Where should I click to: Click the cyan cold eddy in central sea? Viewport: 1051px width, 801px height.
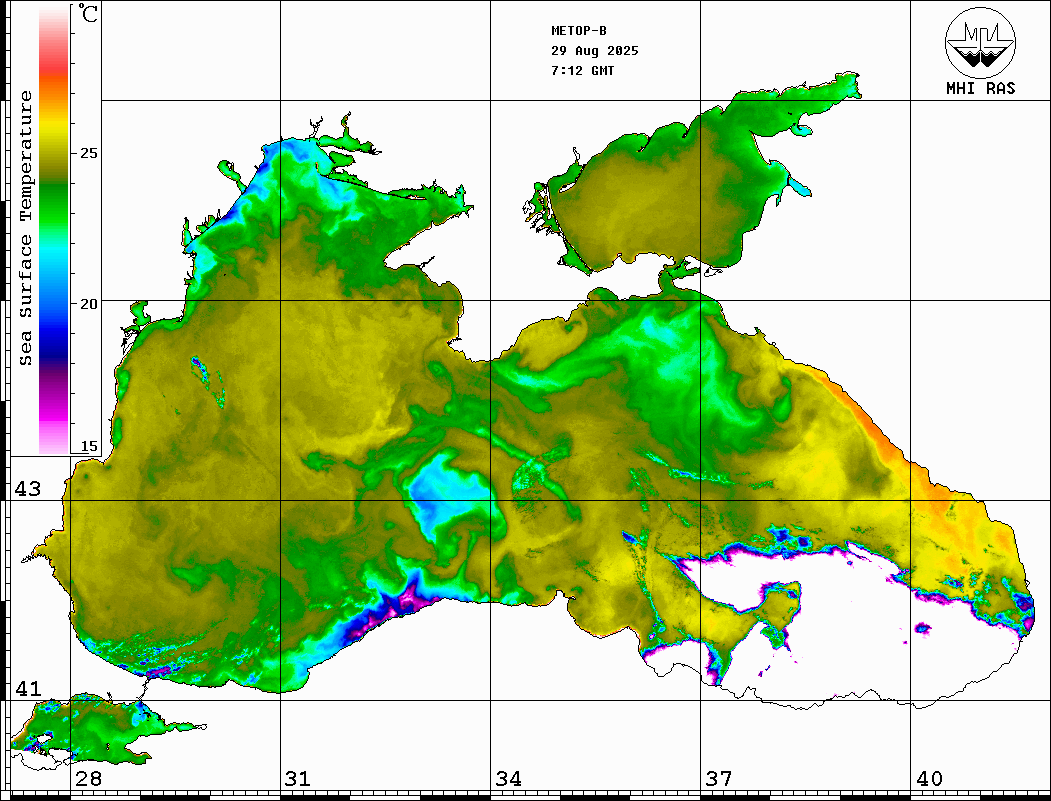coord(446,495)
